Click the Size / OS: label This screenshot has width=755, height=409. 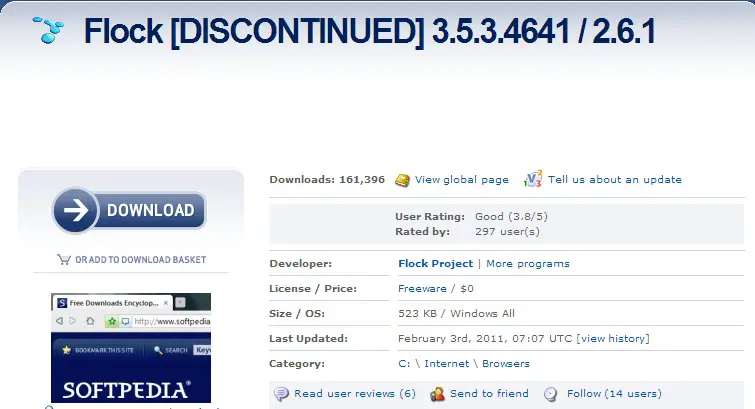click(x=297, y=314)
